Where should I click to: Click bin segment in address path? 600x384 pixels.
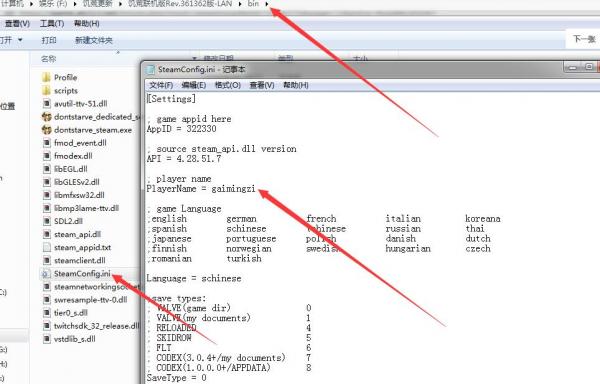point(253,4)
